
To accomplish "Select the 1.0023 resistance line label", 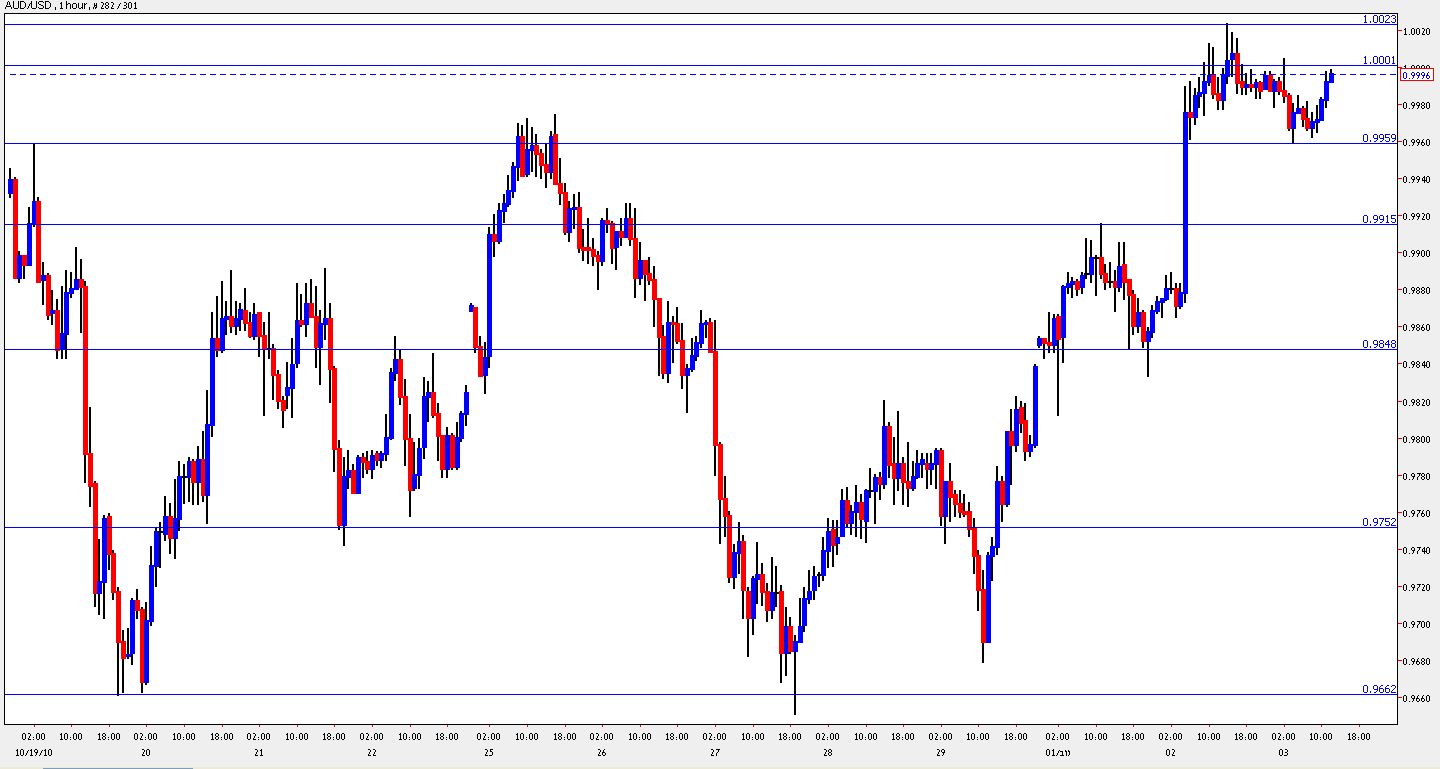I will pyautogui.click(x=1379, y=19).
